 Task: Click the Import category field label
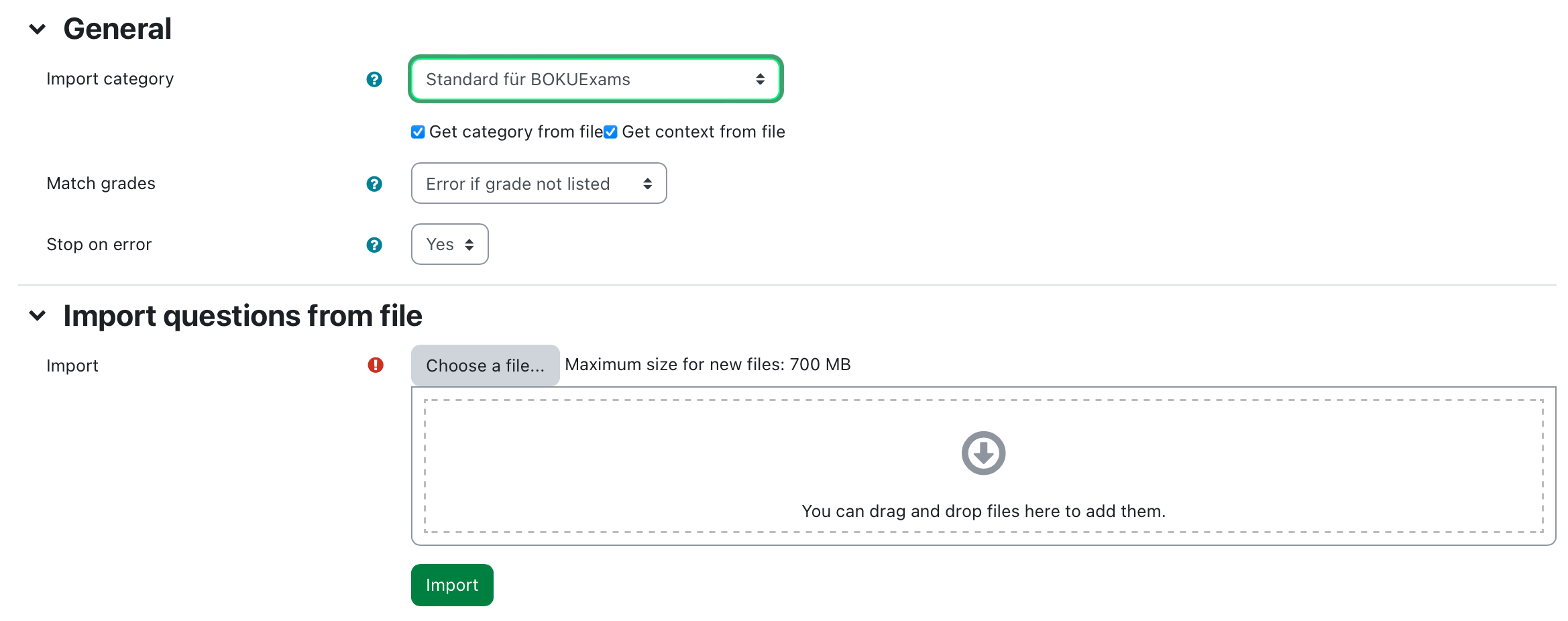[x=110, y=79]
